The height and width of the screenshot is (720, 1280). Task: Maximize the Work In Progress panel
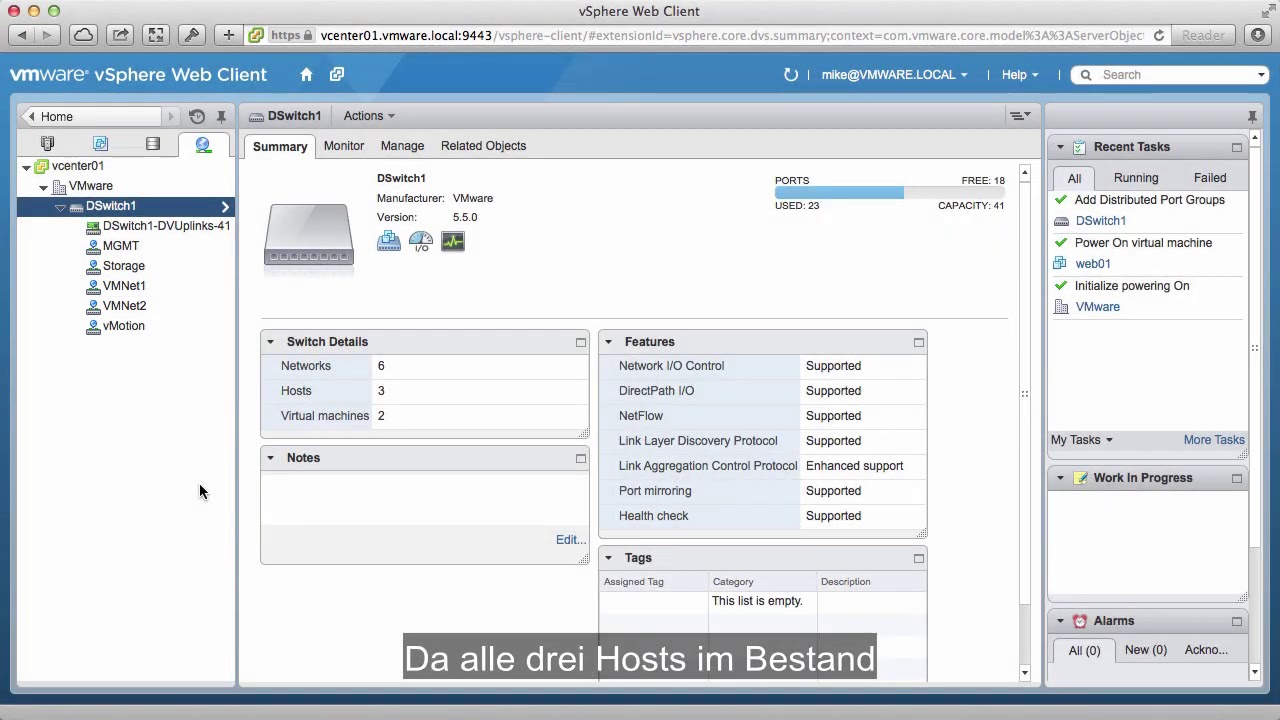1237,478
